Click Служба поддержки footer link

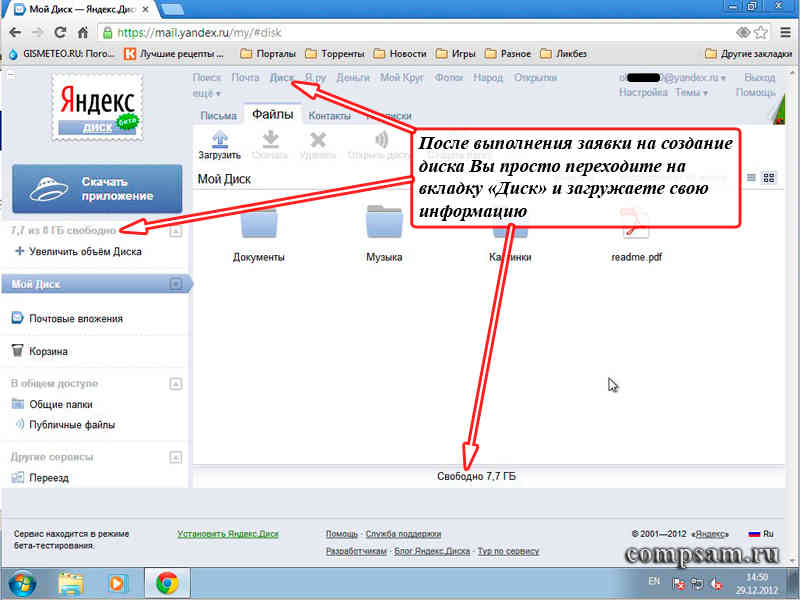click(x=403, y=534)
